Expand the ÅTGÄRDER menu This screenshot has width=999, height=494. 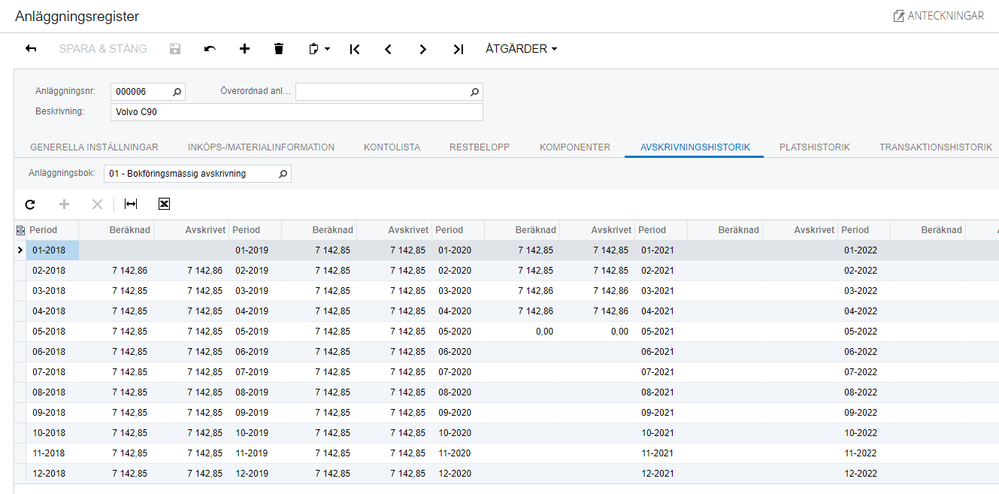(x=521, y=49)
